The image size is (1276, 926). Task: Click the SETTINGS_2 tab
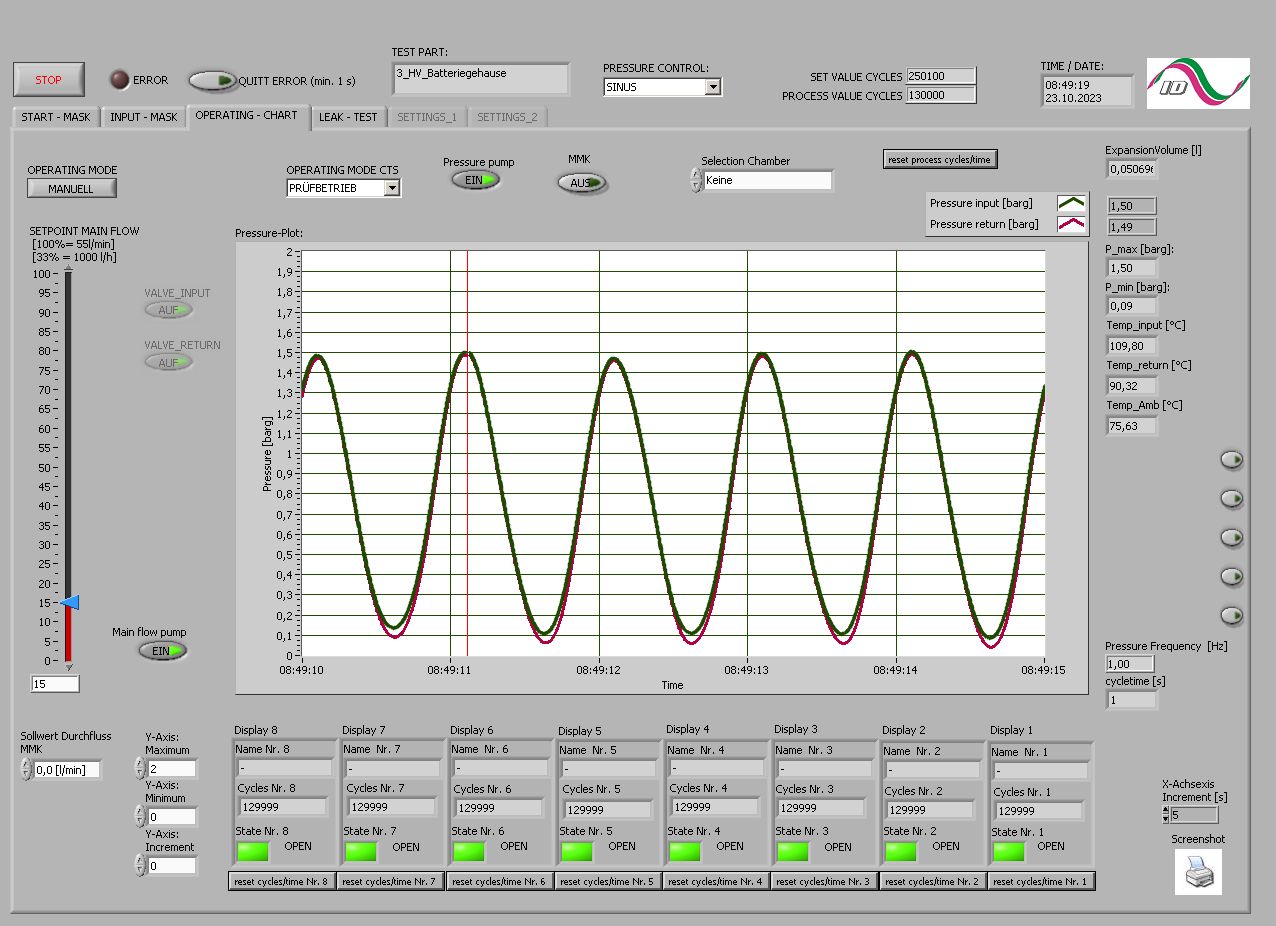(x=507, y=117)
